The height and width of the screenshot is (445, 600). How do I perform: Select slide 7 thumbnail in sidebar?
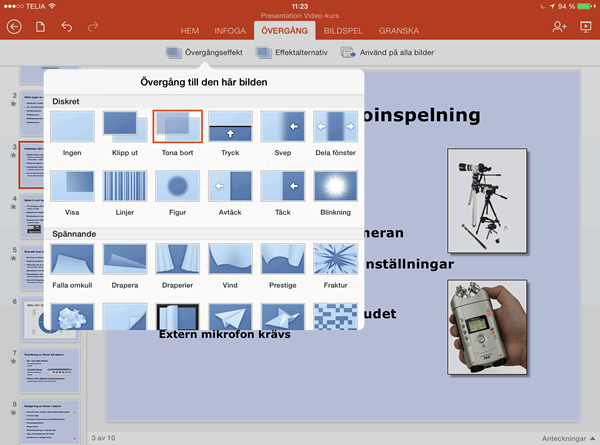(51, 371)
